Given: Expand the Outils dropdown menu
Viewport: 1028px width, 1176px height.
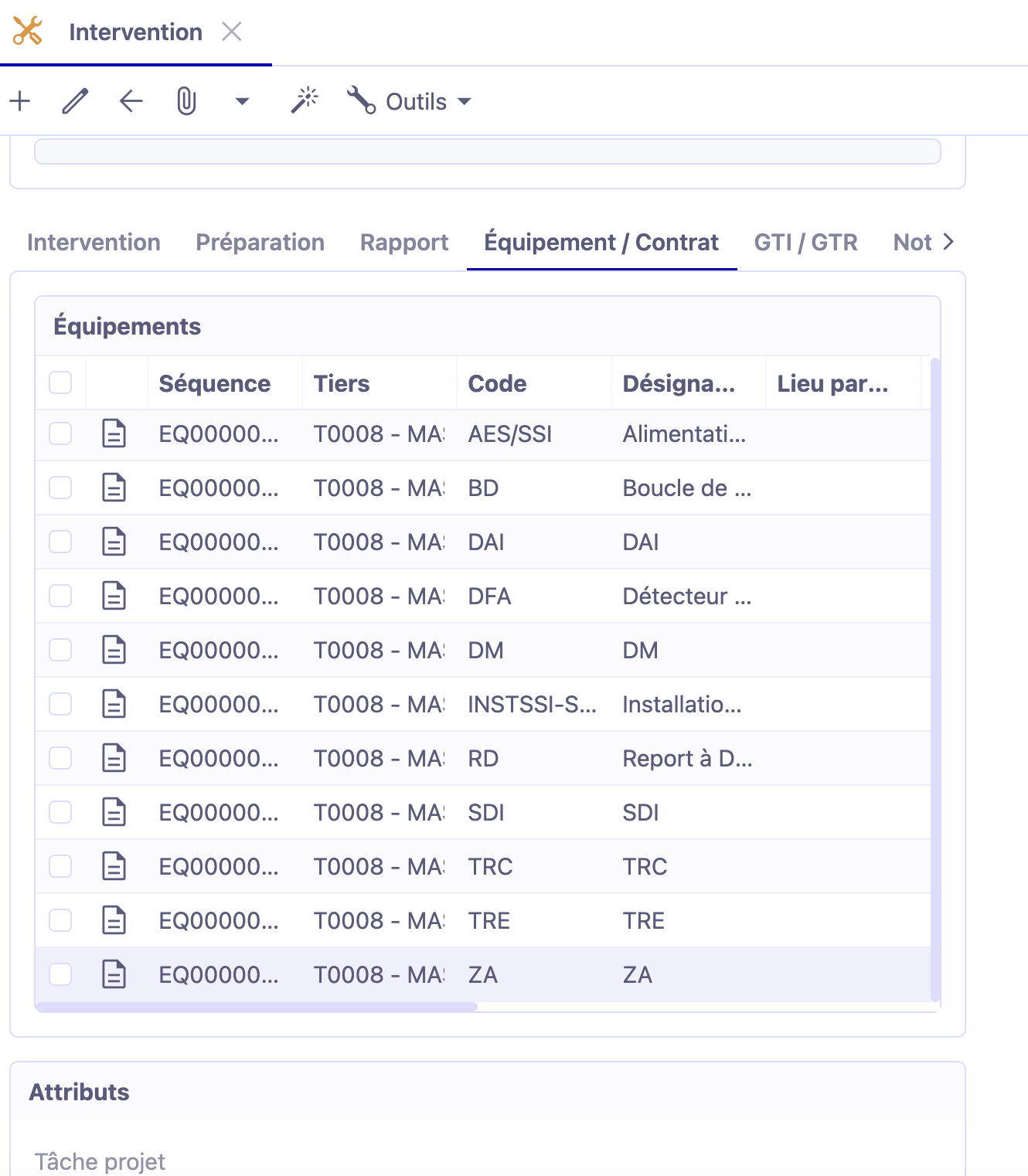Looking at the screenshot, I should (x=410, y=101).
